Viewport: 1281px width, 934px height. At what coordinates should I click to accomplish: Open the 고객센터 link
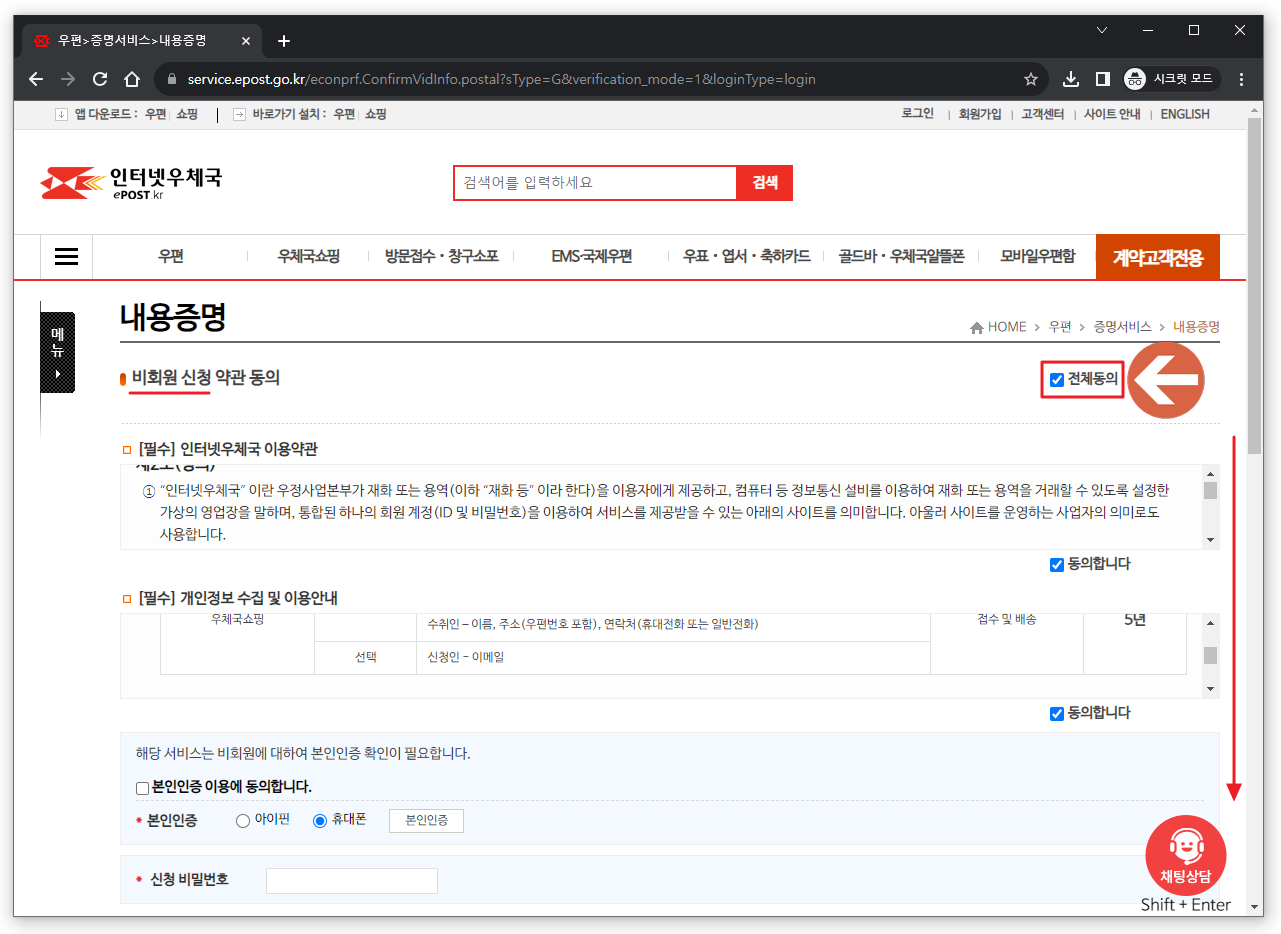(x=1042, y=114)
